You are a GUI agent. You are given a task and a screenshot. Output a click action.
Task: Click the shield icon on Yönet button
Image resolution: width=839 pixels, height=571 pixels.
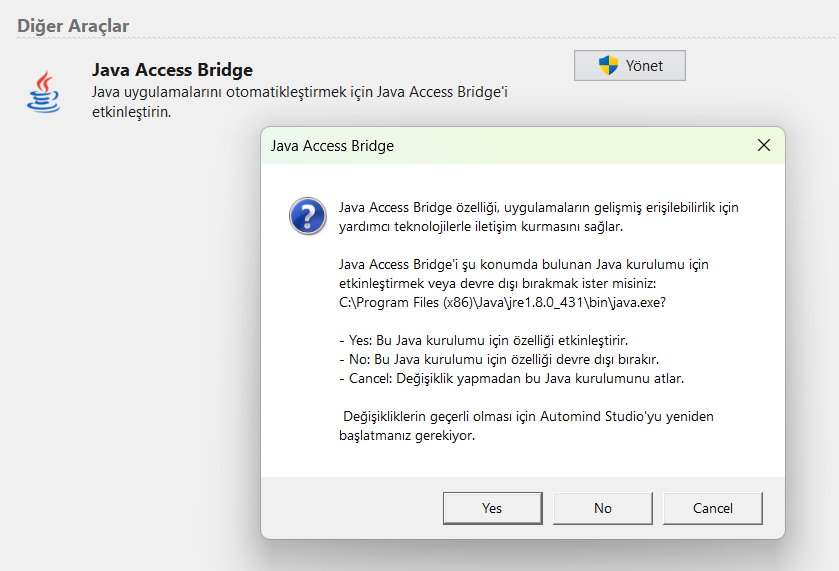(x=608, y=66)
